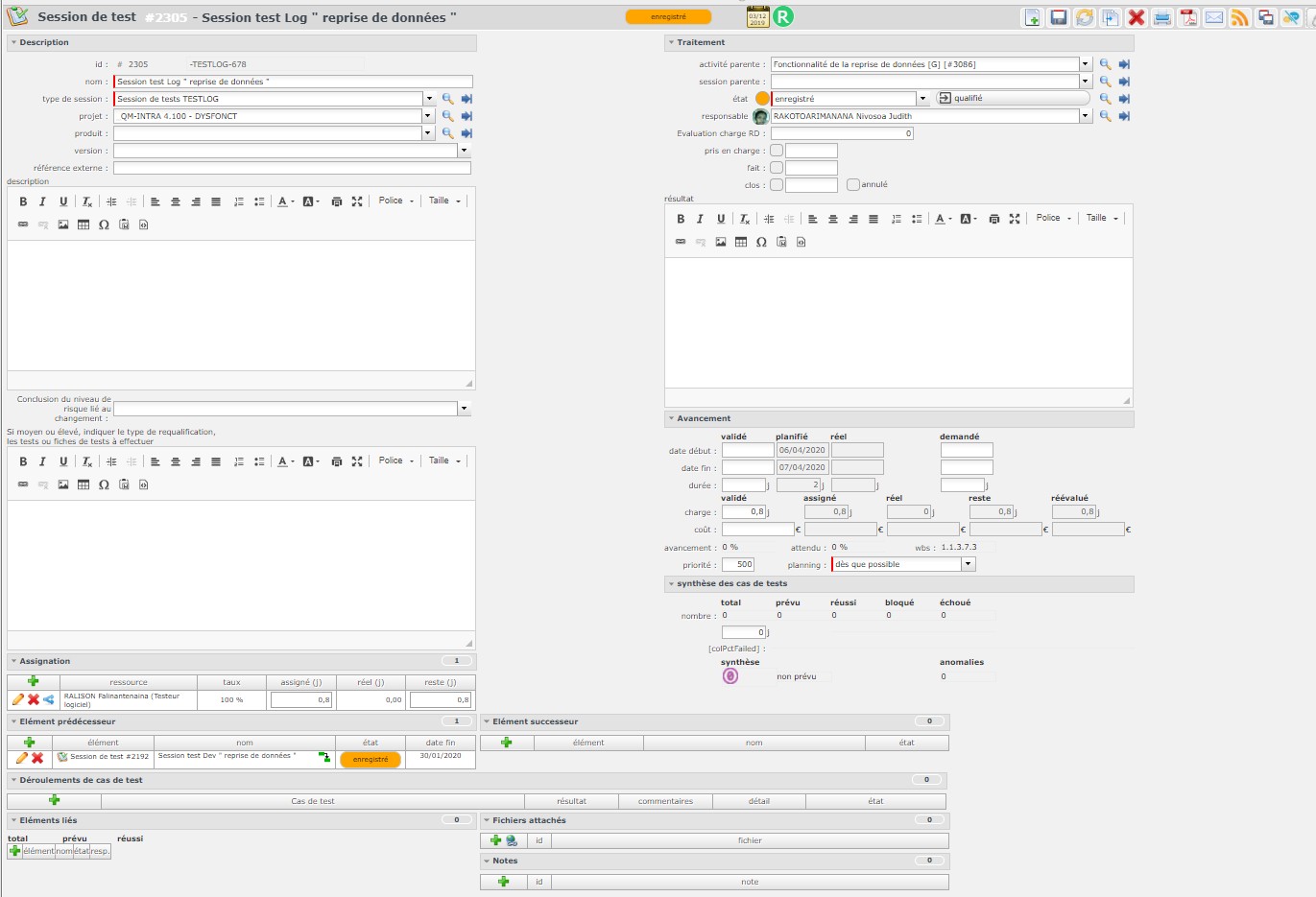Check the 'pris en charge' checkbox
1316x897 pixels.
(777, 151)
